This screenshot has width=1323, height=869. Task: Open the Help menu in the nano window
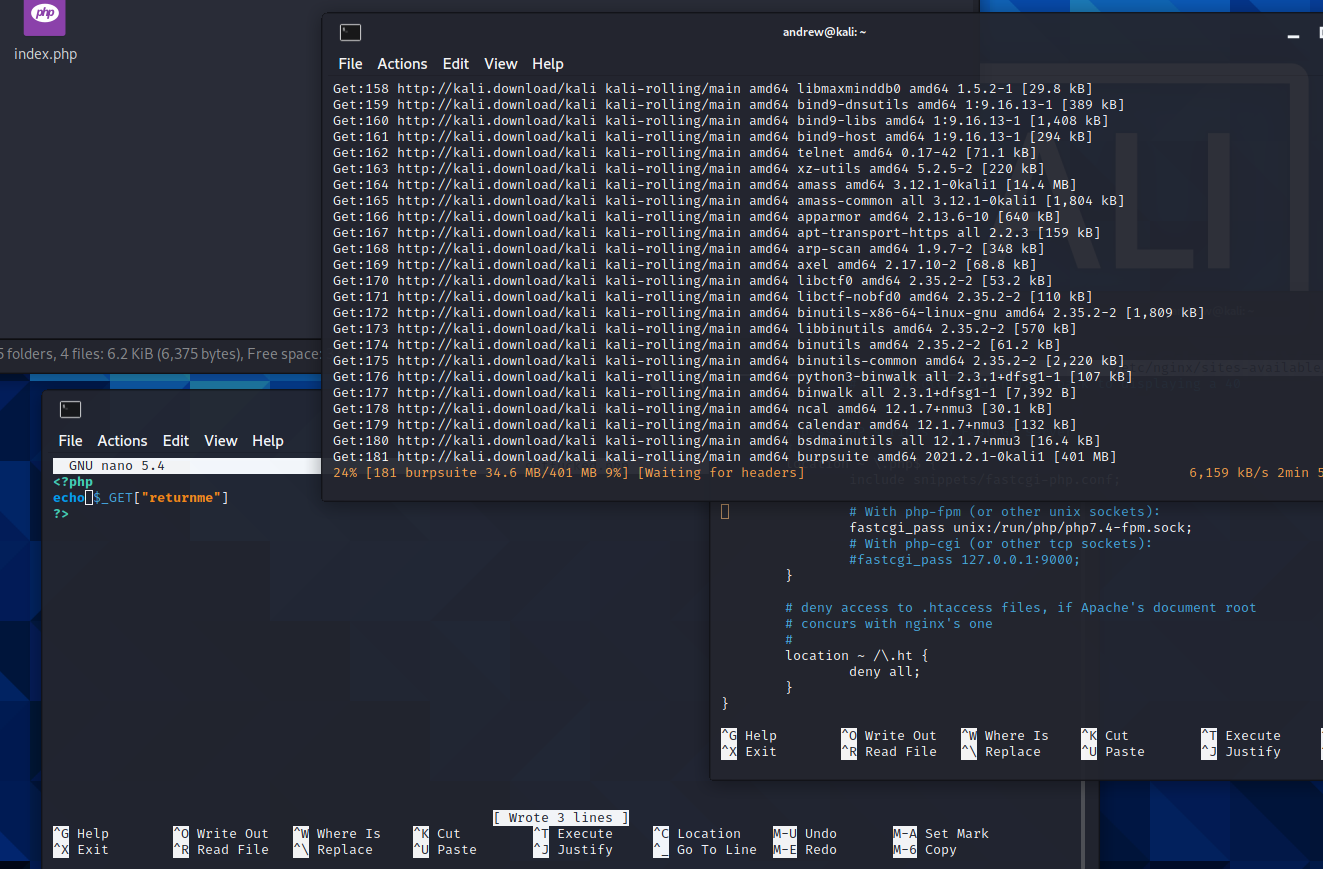267,440
